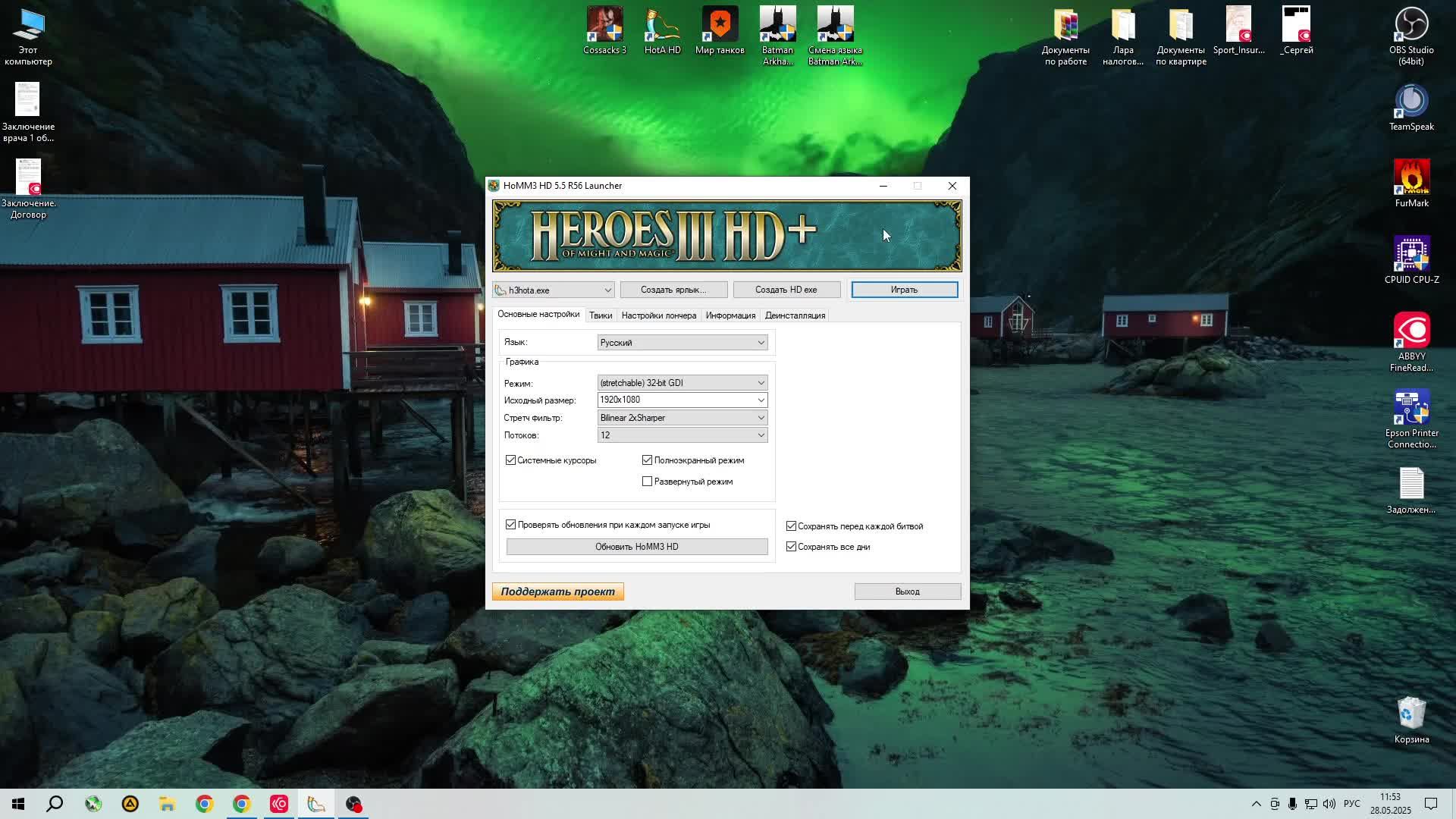The height and width of the screenshot is (819, 1456).
Task: Click Создать ярлык button
Action: pos(673,290)
